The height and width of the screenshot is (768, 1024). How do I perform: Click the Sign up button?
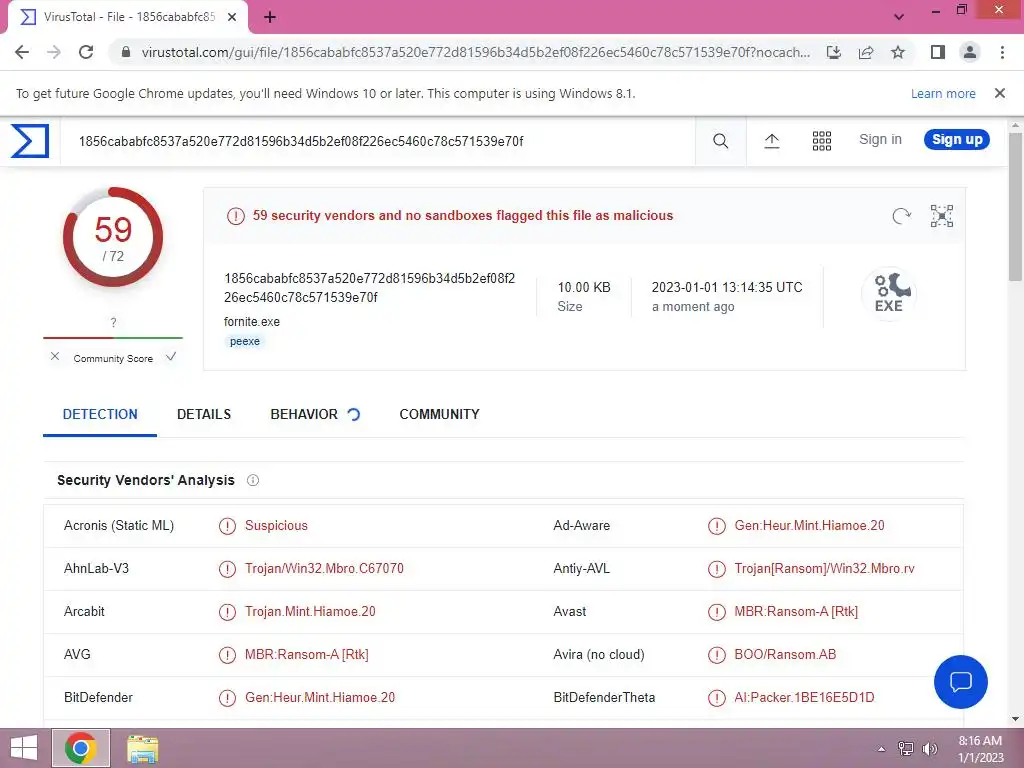[x=957, y=139]
